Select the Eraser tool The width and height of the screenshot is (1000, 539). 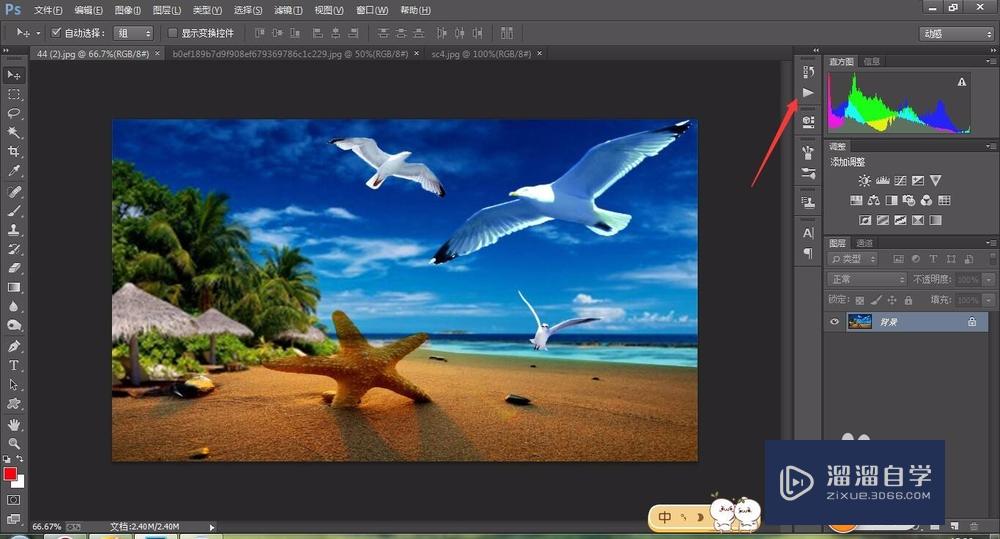pos(13,268)
